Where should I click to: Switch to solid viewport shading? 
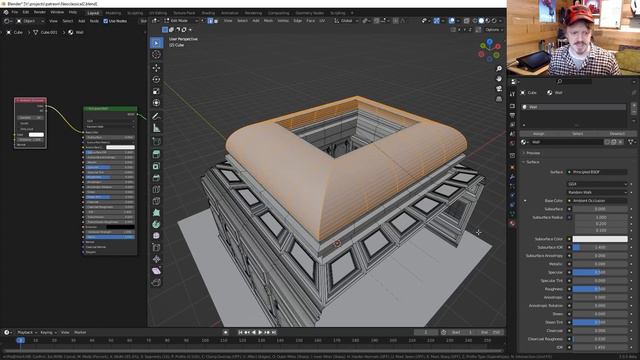click(x=481, y=21)
